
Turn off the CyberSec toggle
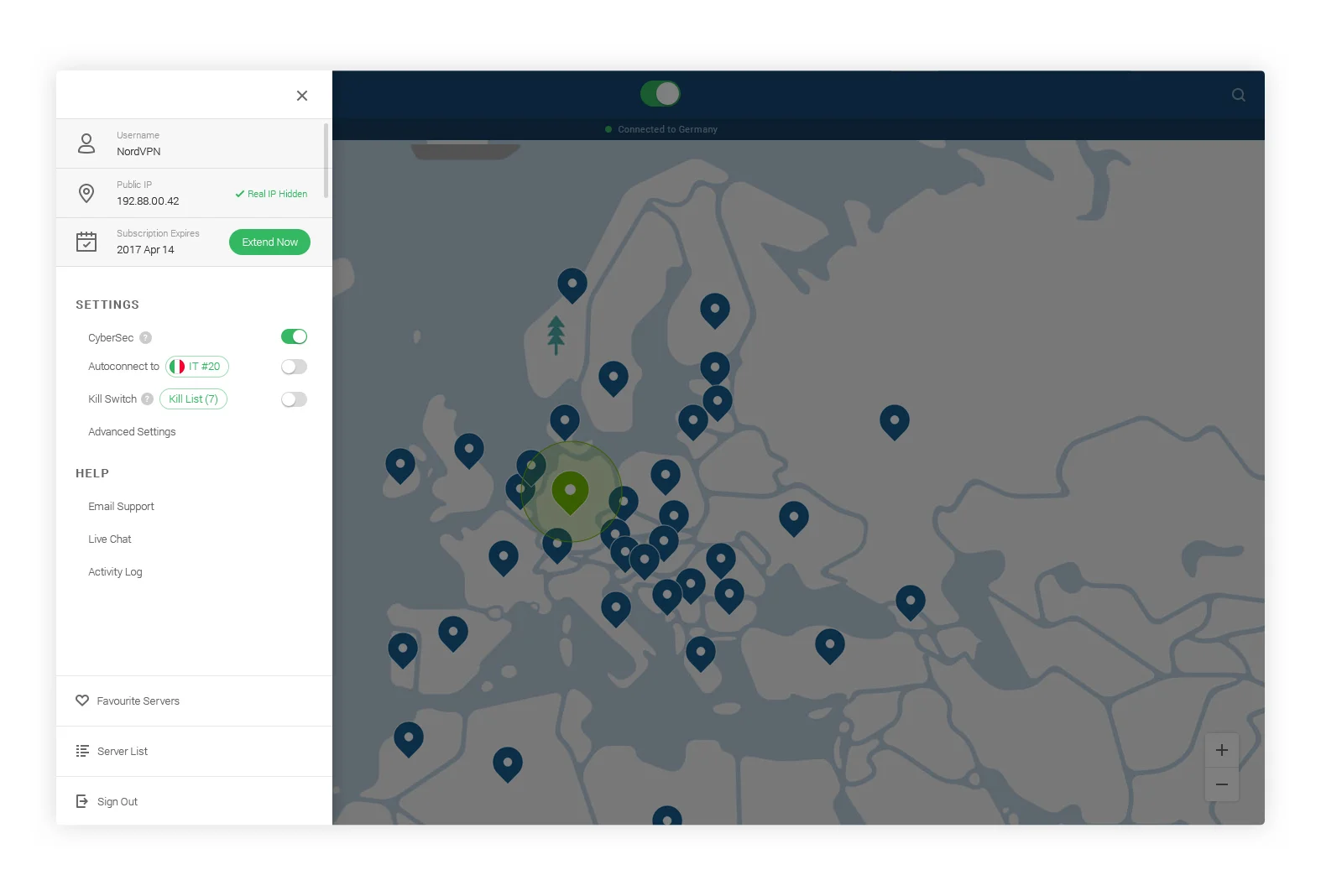(294, 336)
